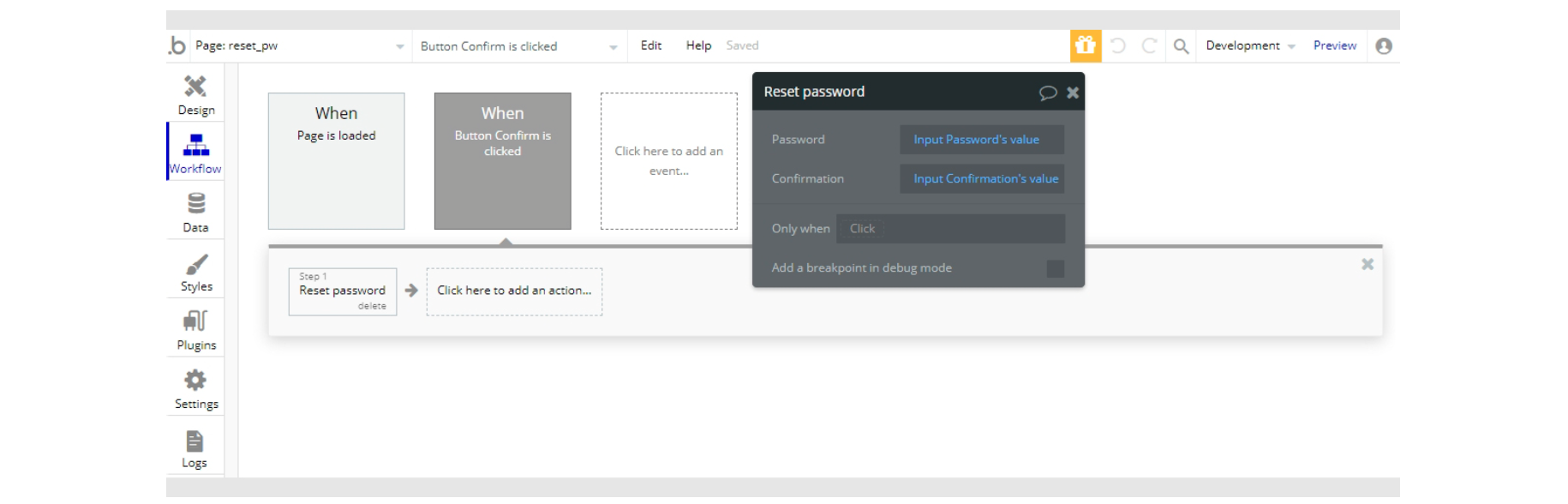Viewport: 1568px width, 504px height.
Task: Click the Preview link
Action: pos(1334,45)
